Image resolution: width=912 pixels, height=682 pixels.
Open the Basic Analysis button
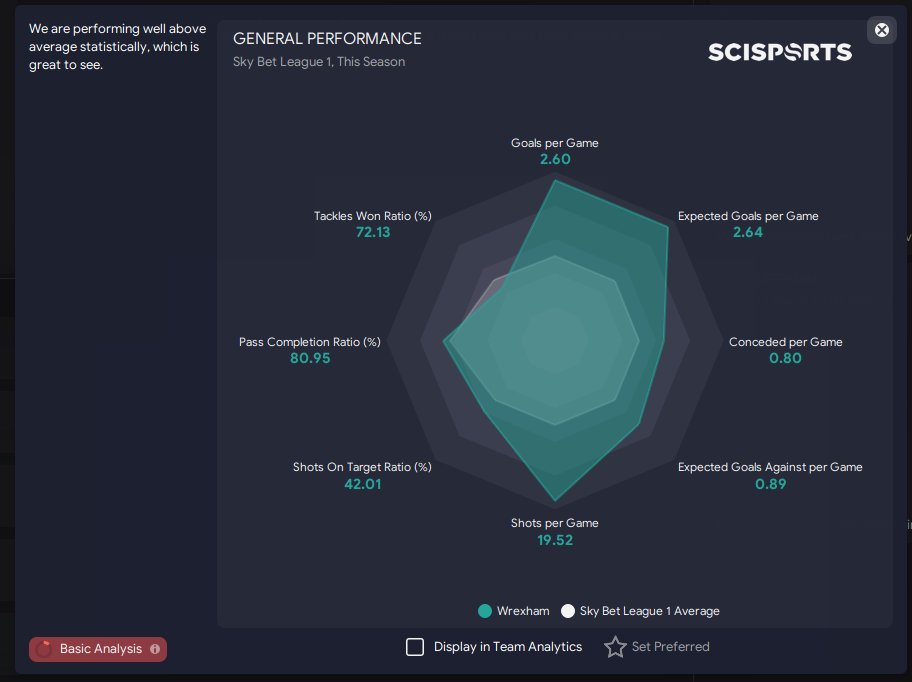click(x=98, y=649)
